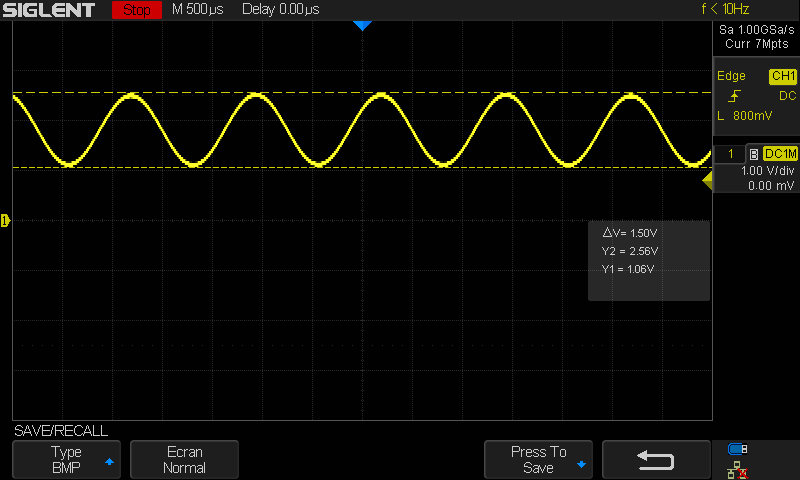Screen dimensions: 800x480
Task: Click the M 500µs timebase readout
Action: [x=198, y=10]
